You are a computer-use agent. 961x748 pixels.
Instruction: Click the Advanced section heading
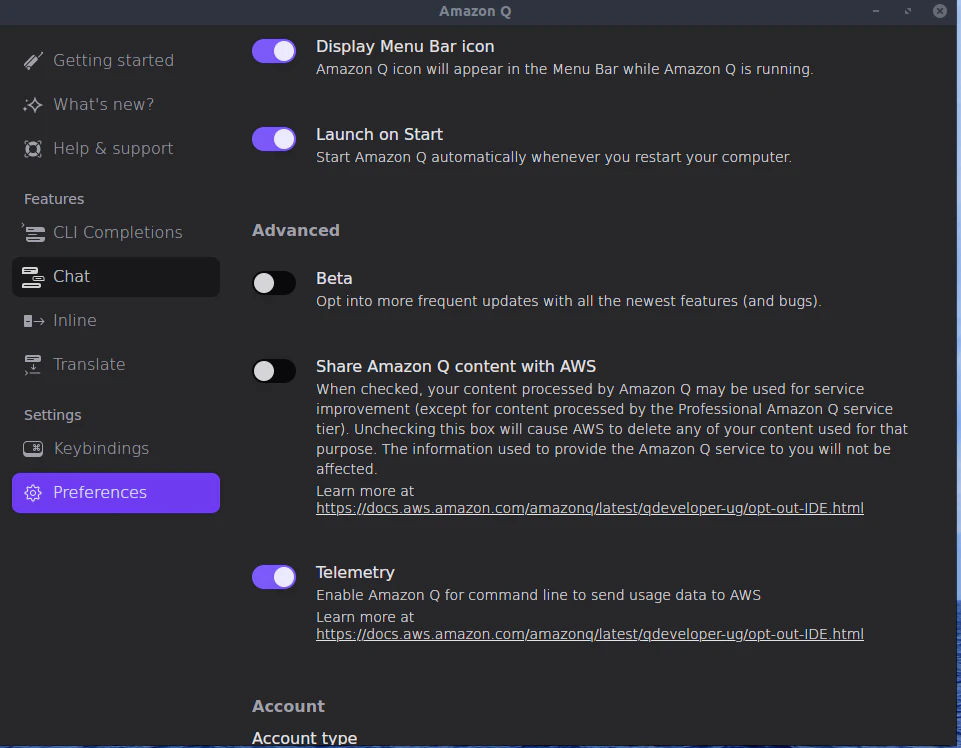pyautogui.click(x=295, y=231)
